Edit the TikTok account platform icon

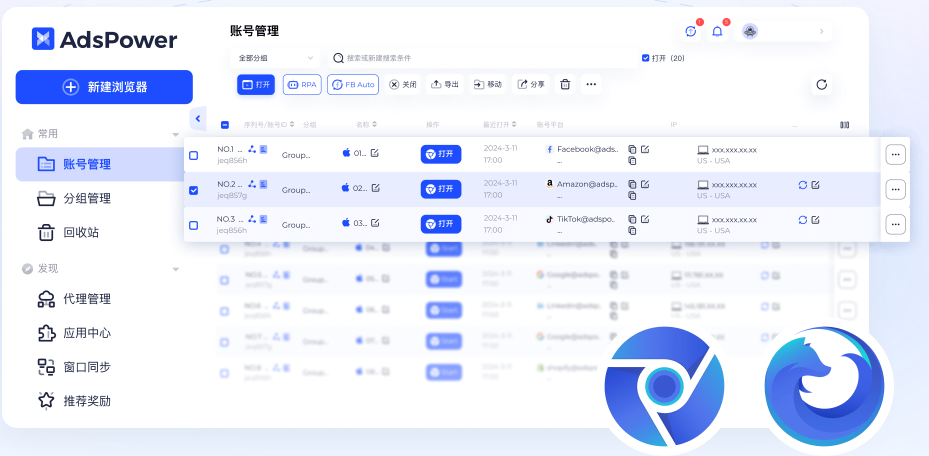coord(645,219)
